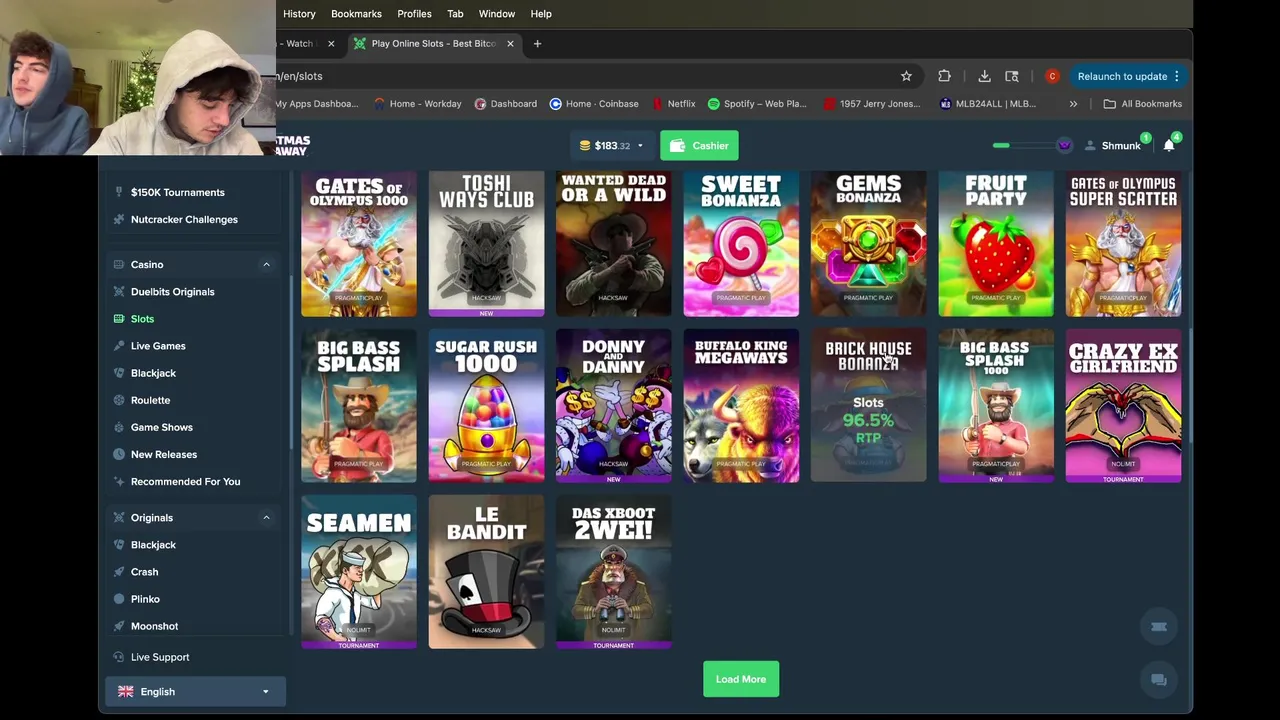
Task: Open the Toshi Ways Club game
Action: (x=486, y=244)
